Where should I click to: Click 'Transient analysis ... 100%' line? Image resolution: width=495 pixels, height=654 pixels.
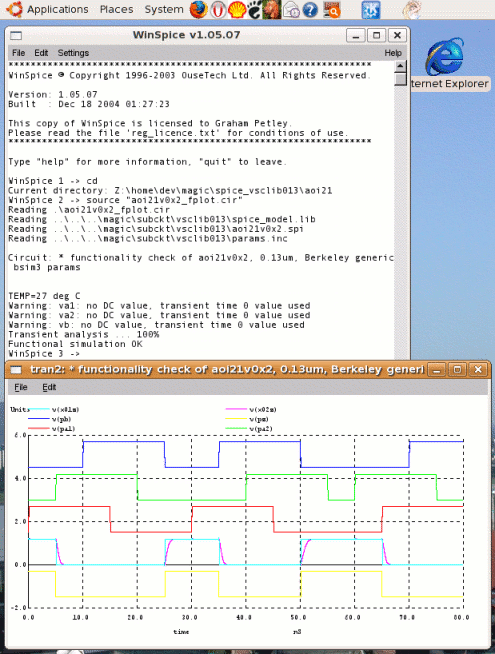83,335
